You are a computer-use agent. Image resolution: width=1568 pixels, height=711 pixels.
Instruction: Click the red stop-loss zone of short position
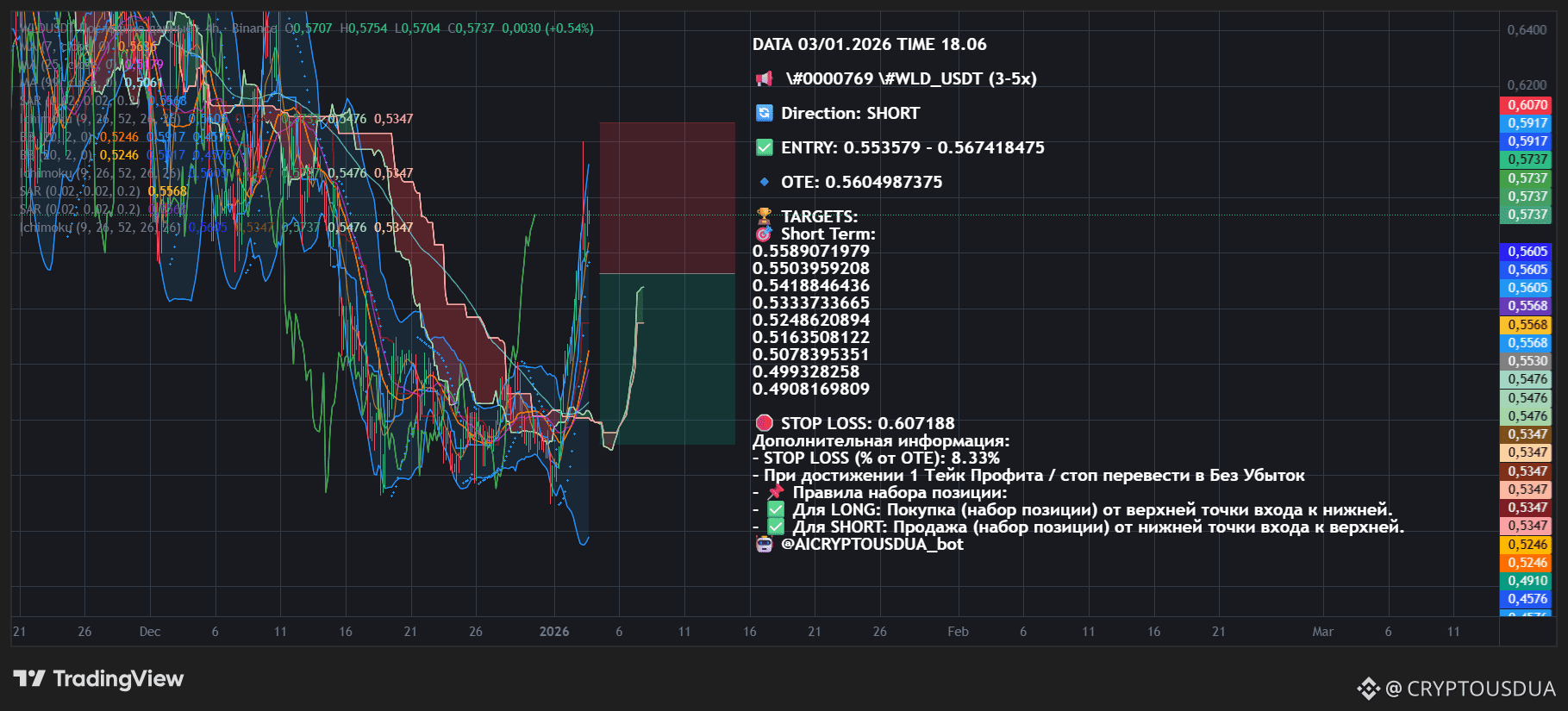coord(667,197)
